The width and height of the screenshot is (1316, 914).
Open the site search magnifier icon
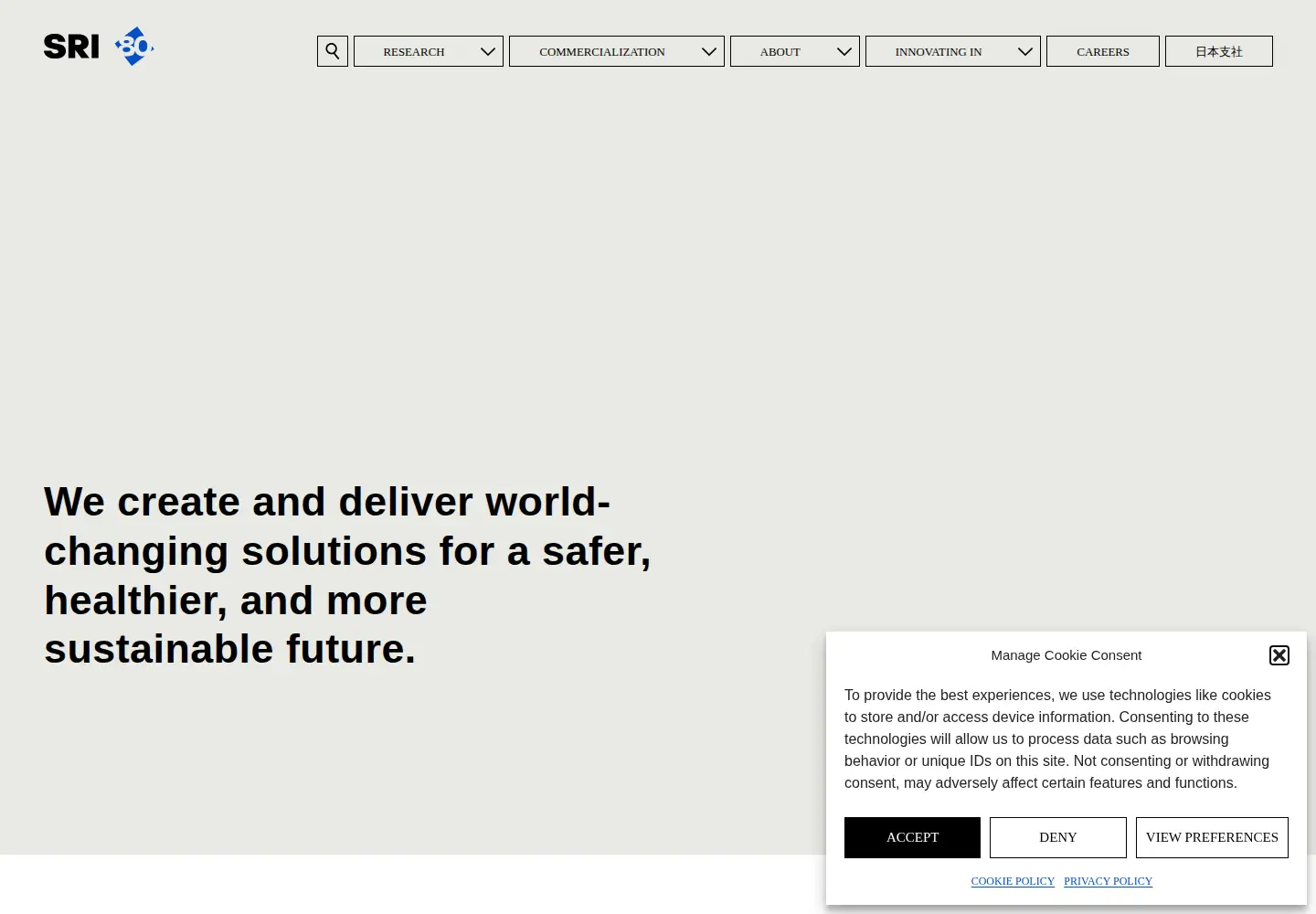tap(333, 51)
